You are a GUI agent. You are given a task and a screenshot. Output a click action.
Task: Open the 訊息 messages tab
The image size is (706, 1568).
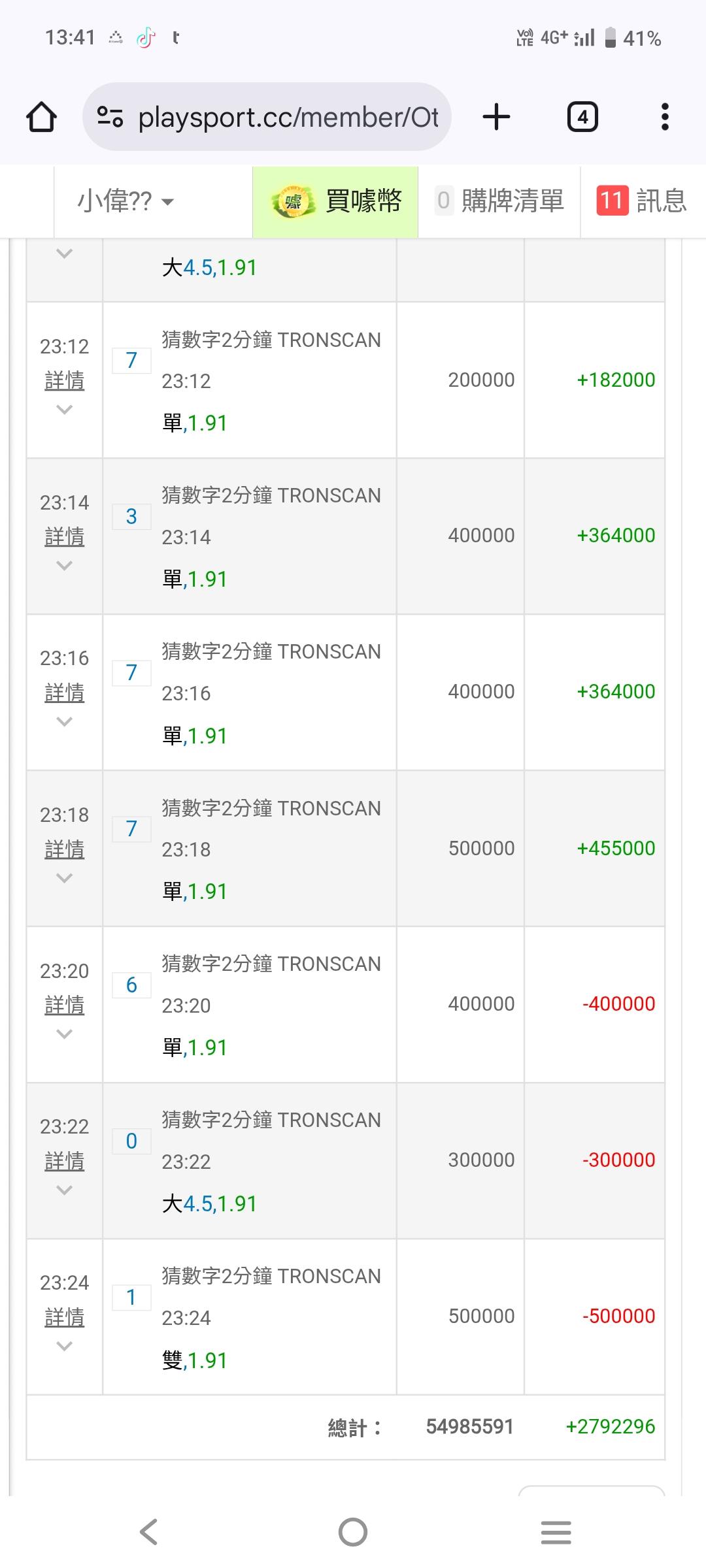click(642, 201)
